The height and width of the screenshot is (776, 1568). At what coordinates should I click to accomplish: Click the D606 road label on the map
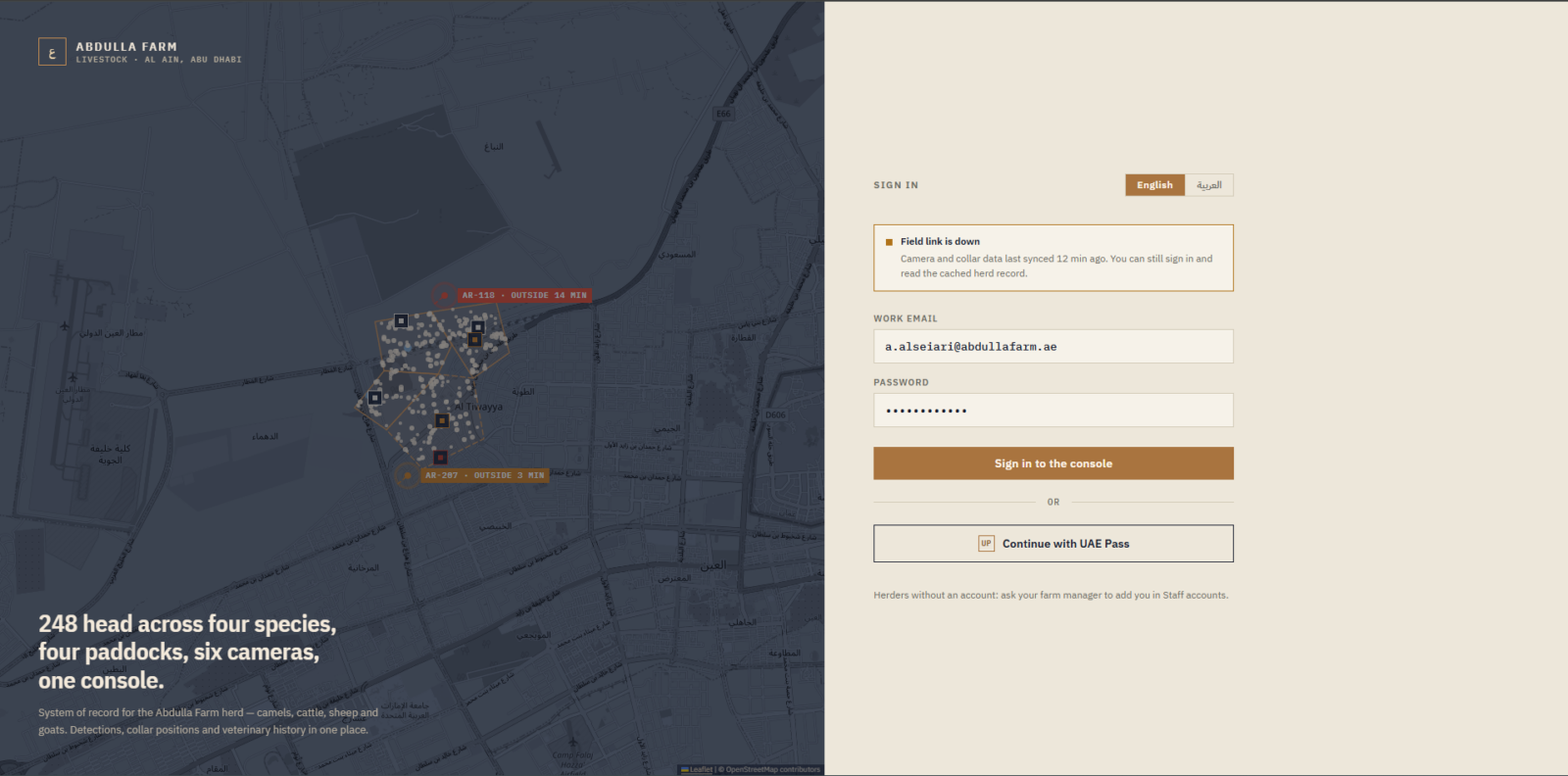click(x=775, y=415)
